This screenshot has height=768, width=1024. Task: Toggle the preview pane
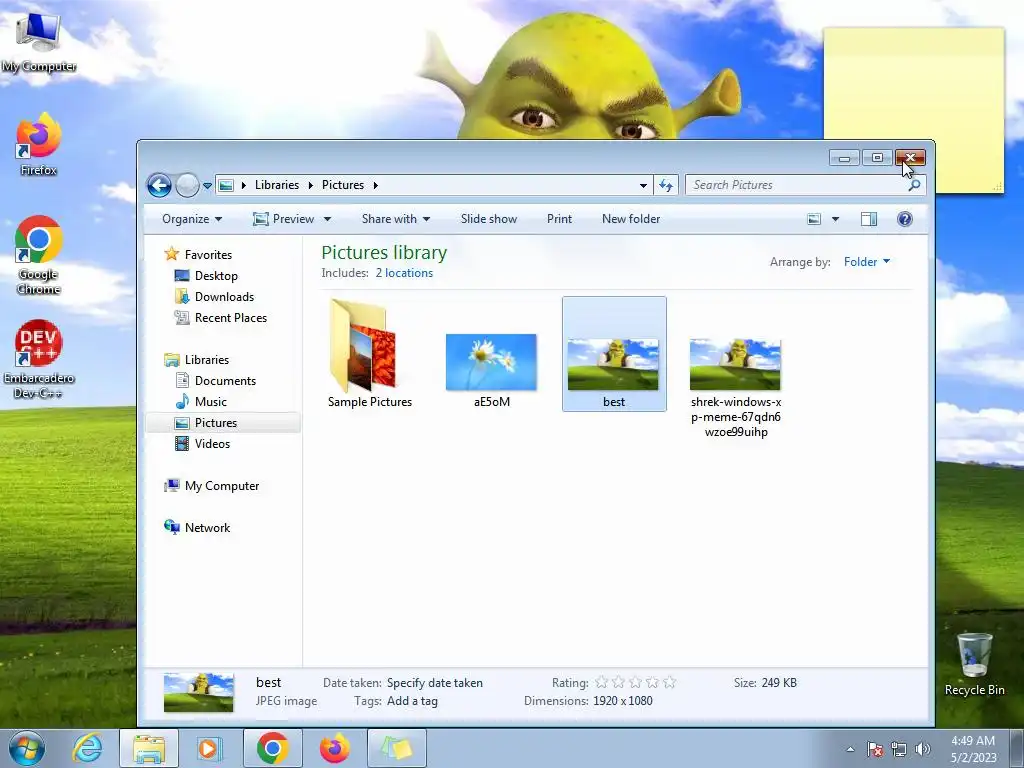[x=869, y=219]
